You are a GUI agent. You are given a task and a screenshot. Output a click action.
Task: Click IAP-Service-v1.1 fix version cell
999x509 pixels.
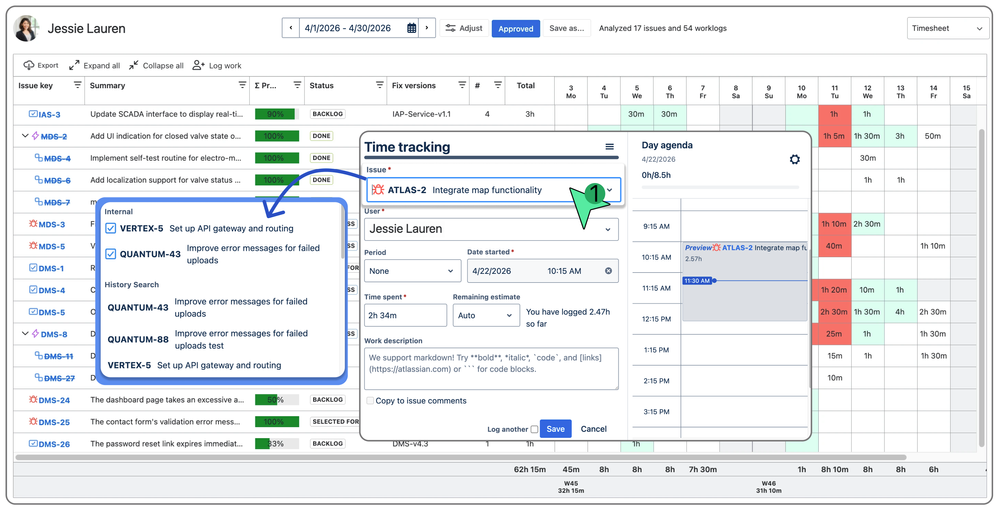421,114
